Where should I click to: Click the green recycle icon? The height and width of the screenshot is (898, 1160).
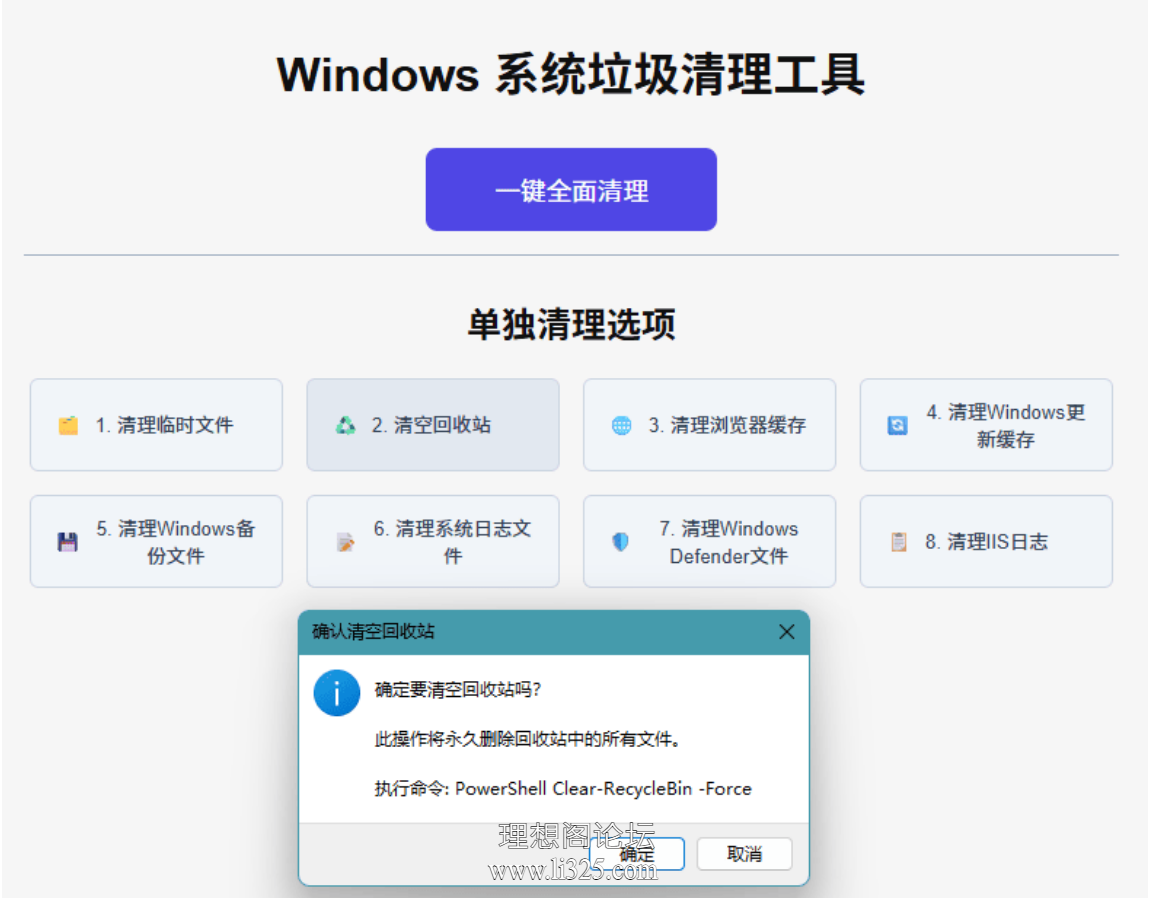click(345, 425)
